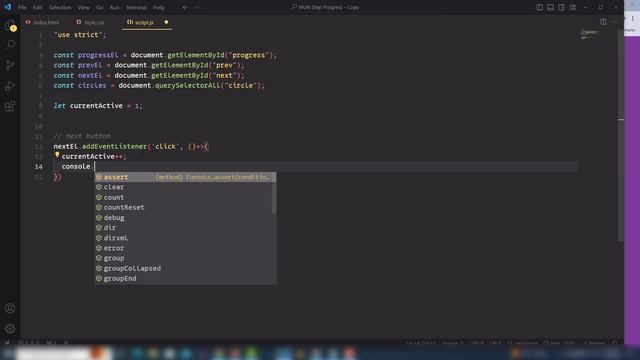Open the Edit menu
The image size is (640, 360).
click(x=38, y=7)
